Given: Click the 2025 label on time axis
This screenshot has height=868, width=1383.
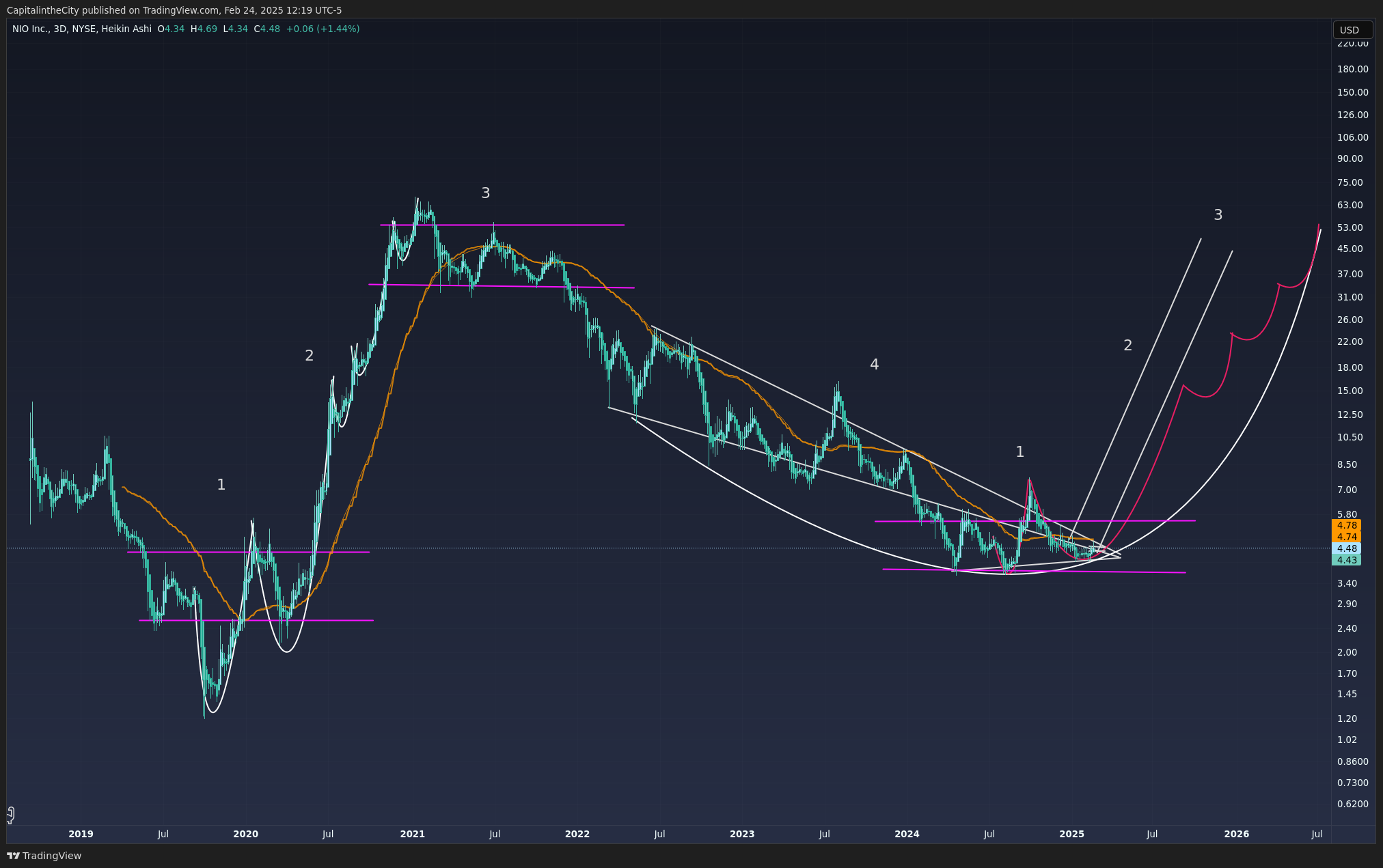Looking at the screenshot, I should [x=1071, y=834].
